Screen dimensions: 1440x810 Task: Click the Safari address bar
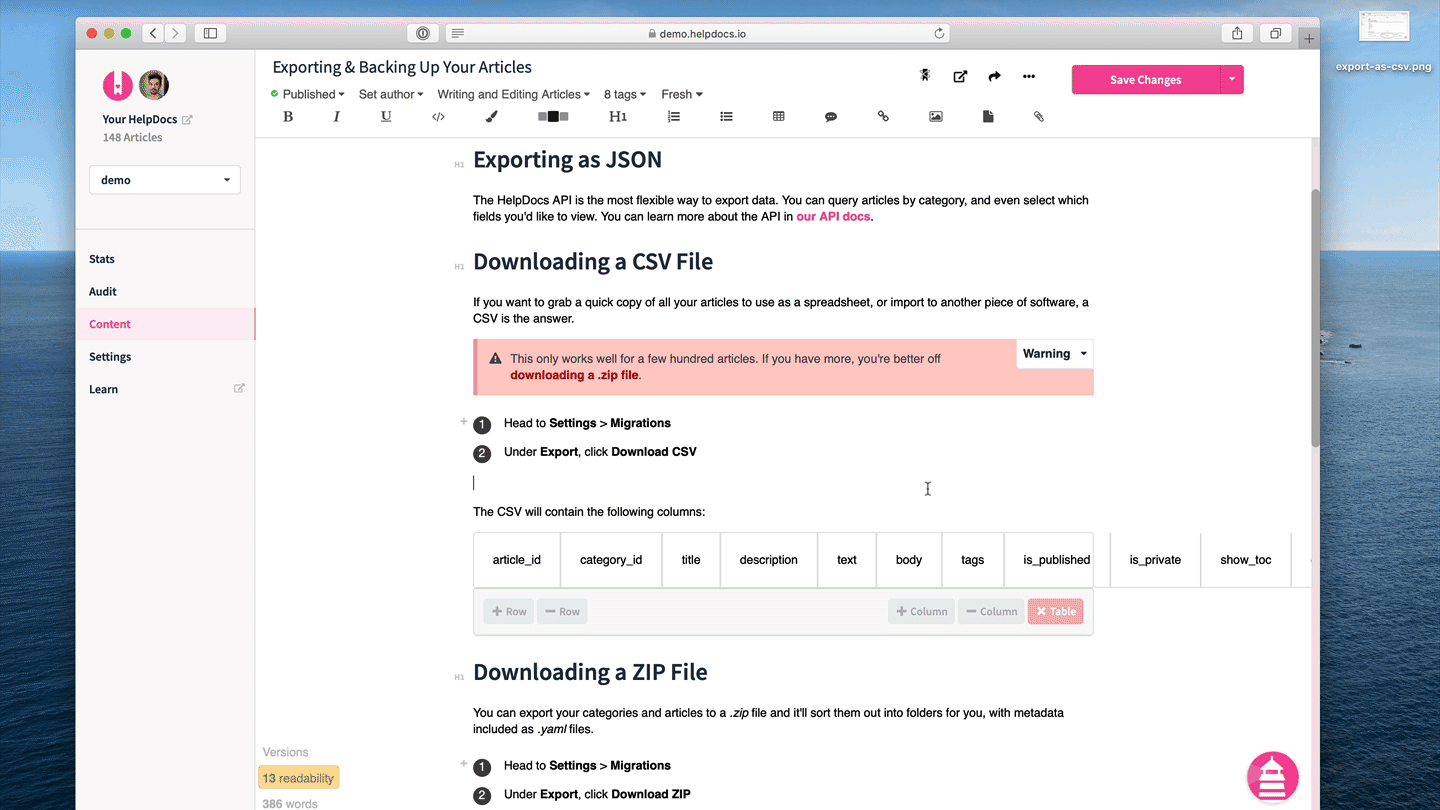[x=697, y=33]
